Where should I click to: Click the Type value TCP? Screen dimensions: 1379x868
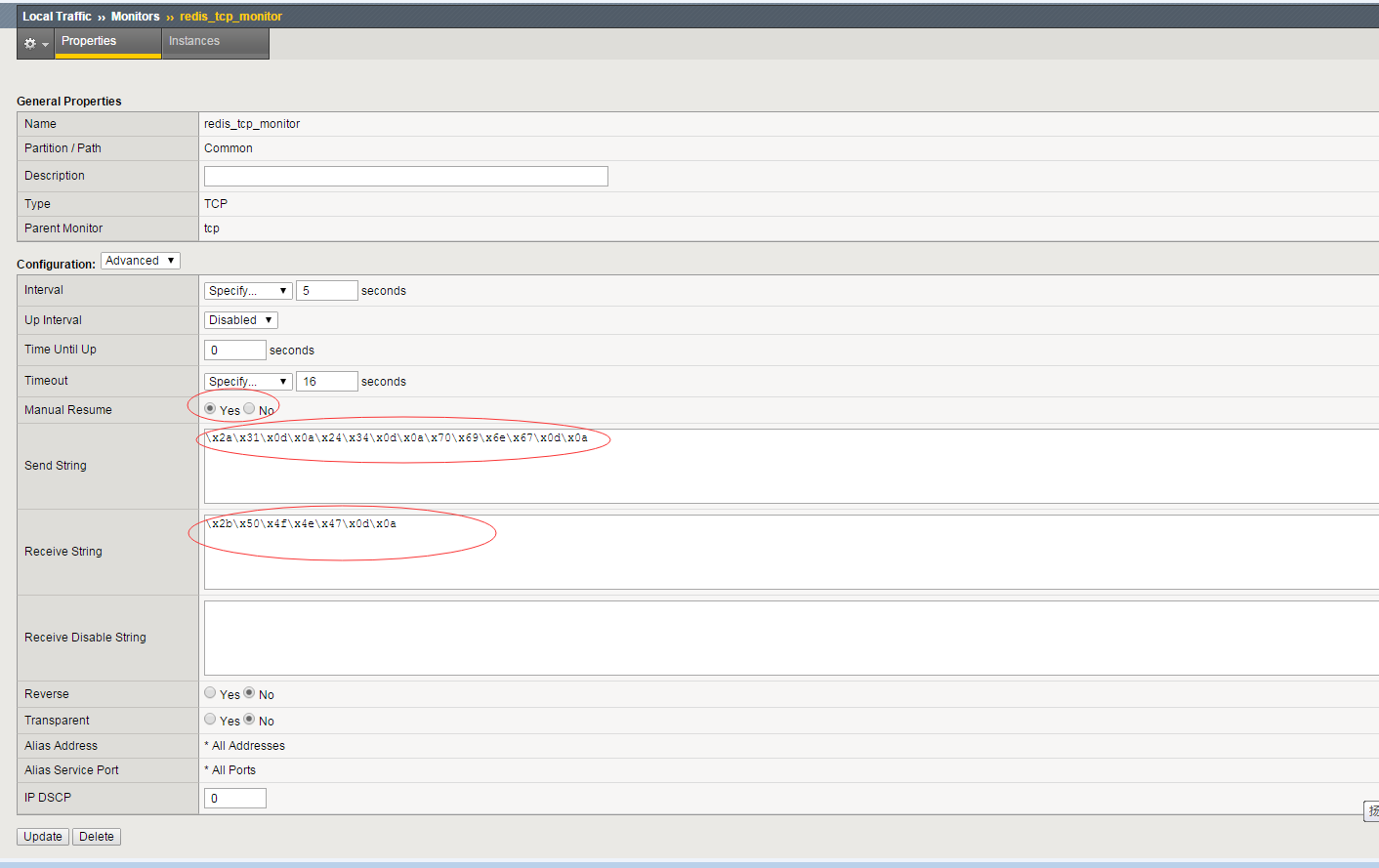[216, 204]
